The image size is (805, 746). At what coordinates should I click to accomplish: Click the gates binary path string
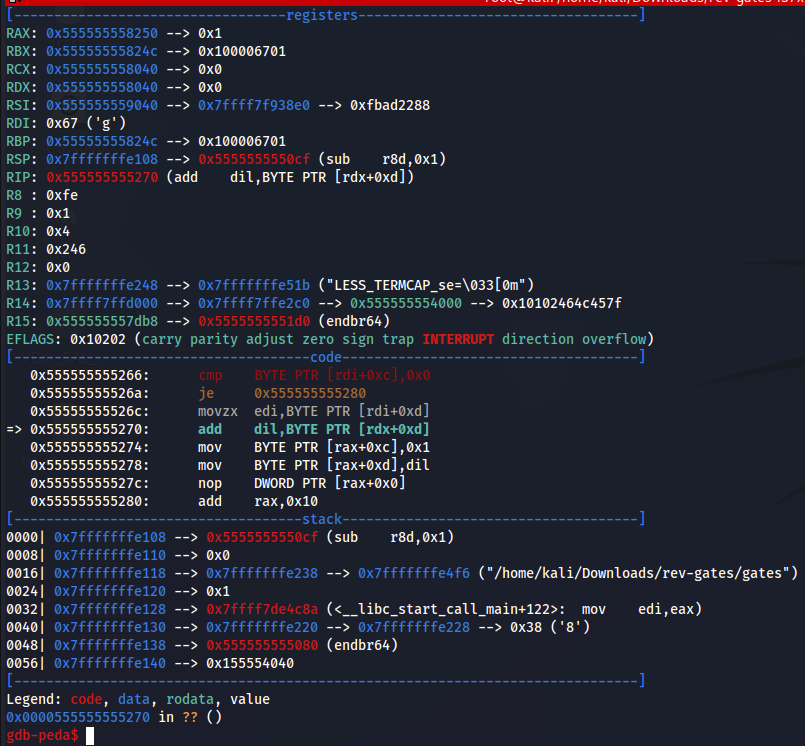tap(638, 573)
